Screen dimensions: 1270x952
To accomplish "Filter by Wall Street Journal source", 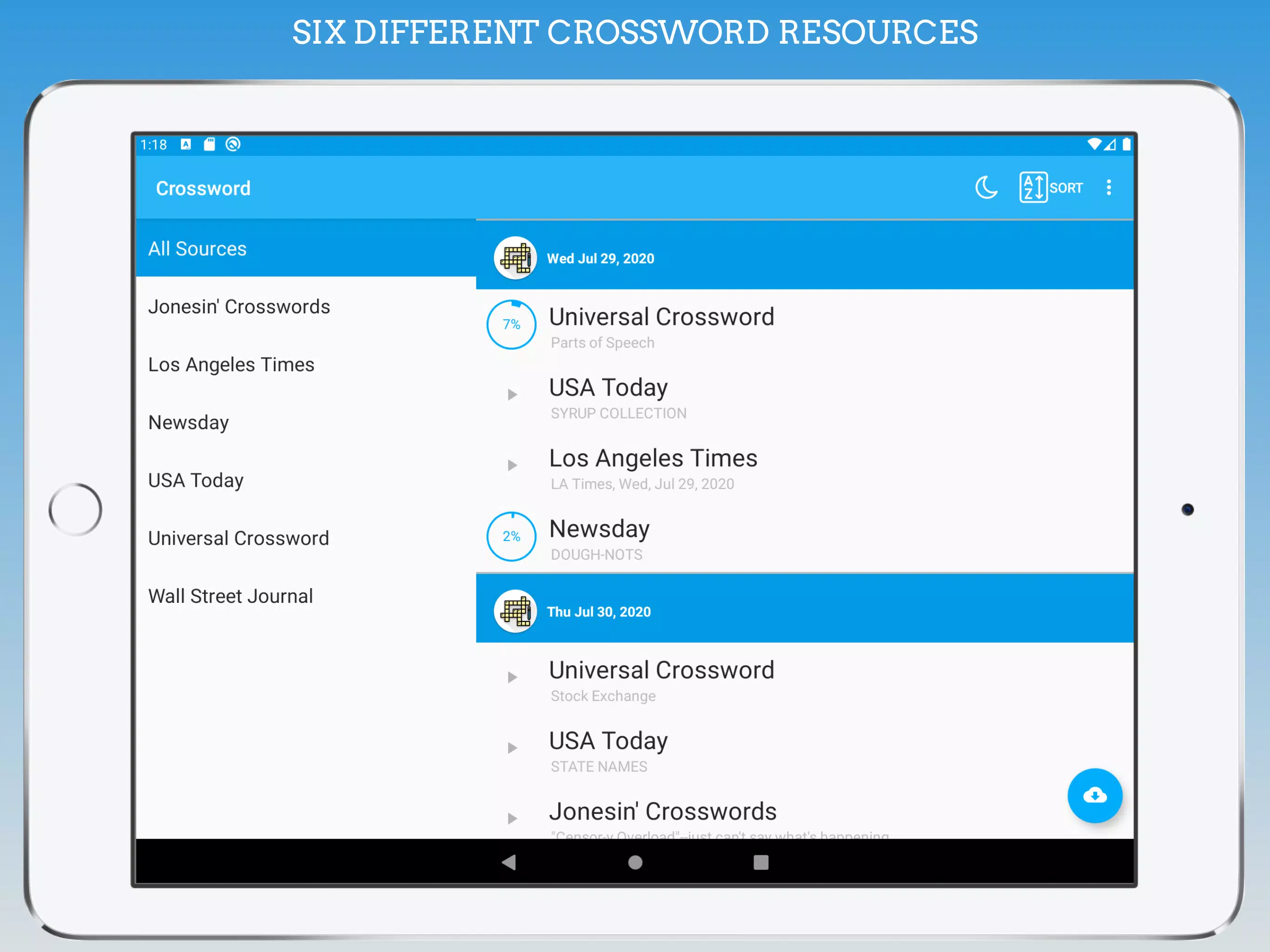I will 230,596.
